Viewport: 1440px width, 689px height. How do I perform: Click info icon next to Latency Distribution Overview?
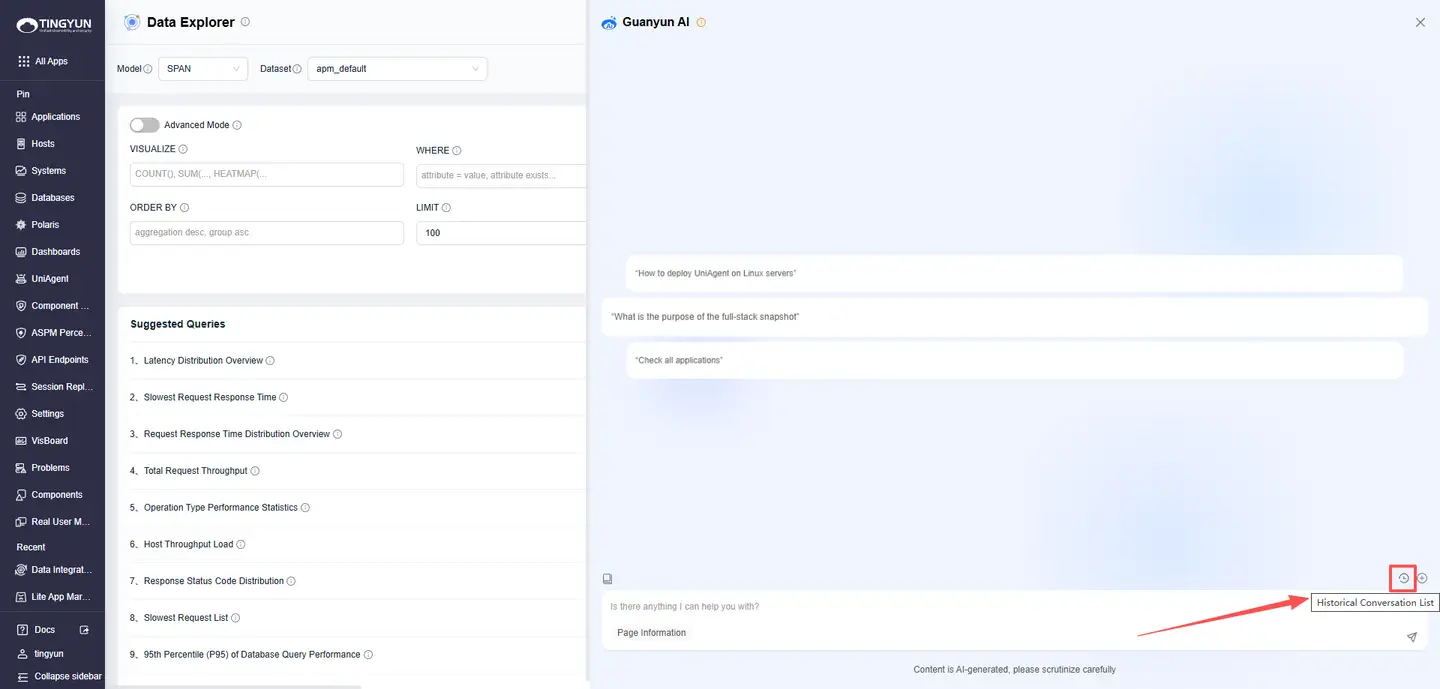270,361
